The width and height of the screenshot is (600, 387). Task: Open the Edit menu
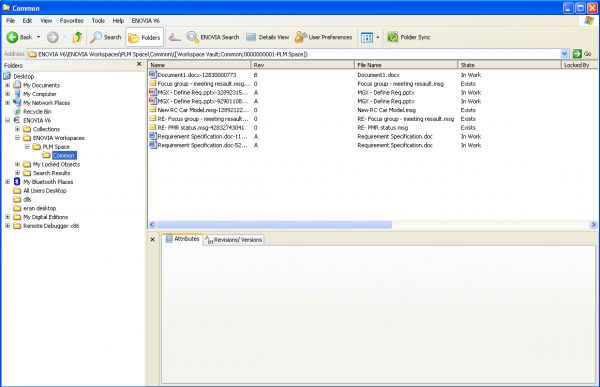pyautogui.click(x=27, y=21)
